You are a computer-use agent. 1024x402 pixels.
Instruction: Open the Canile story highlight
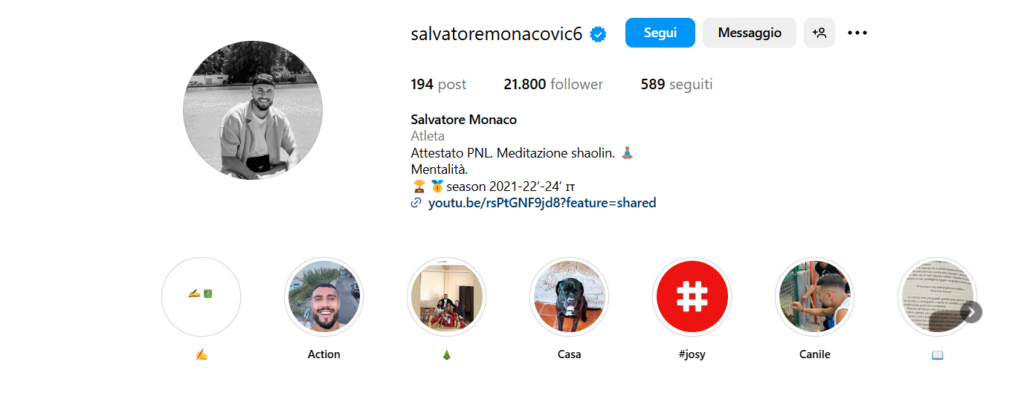click(814, 297)
